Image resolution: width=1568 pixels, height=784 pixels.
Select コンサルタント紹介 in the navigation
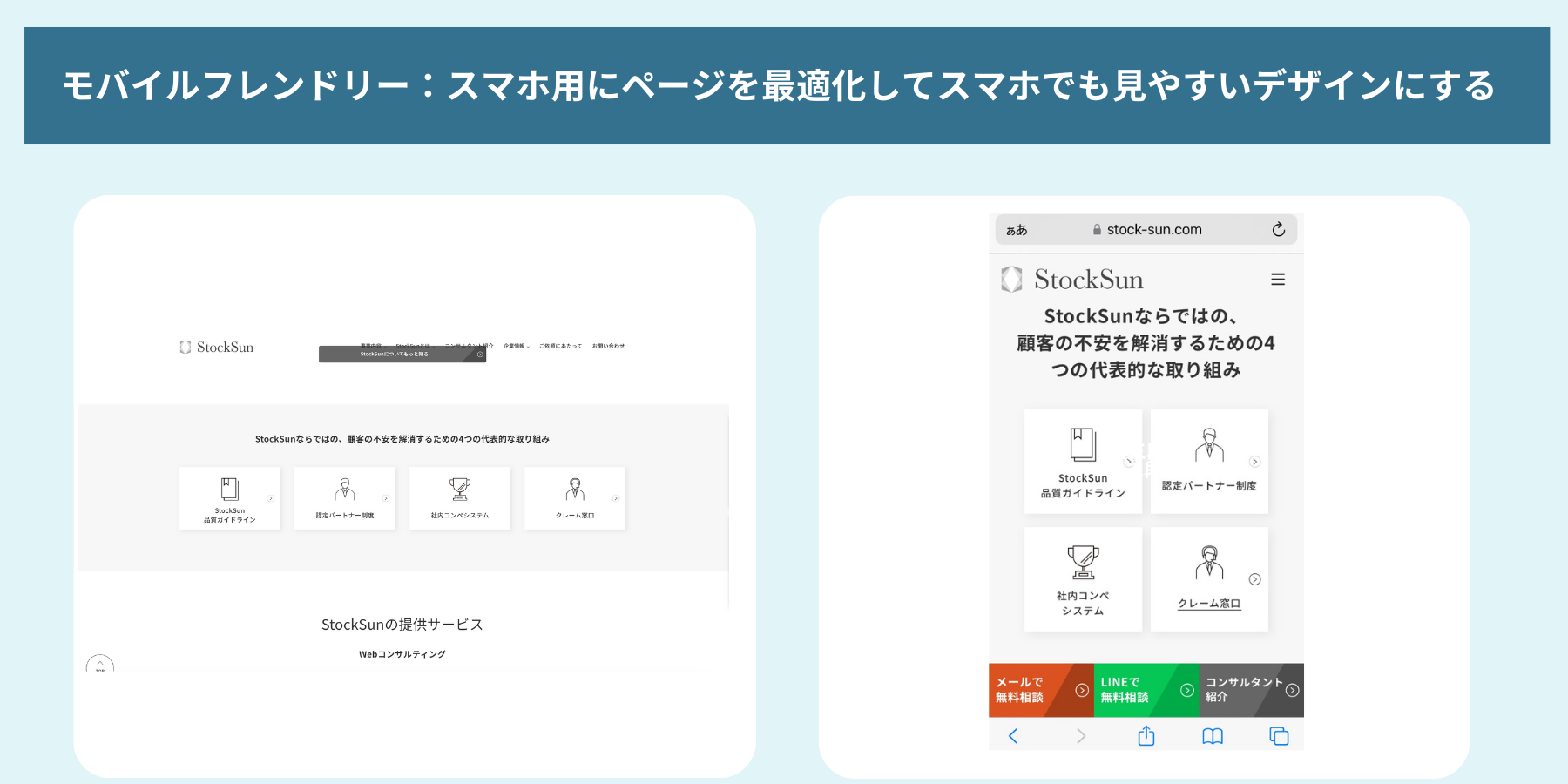pos(470,345)
